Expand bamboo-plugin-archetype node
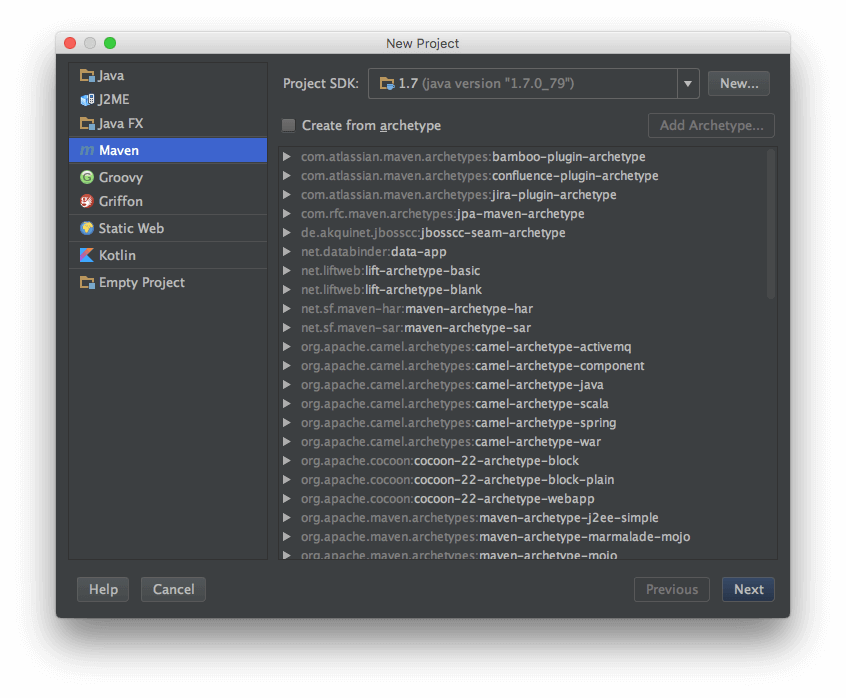The image size is (846, 698). pyautogui.click(x=287, y=156)
